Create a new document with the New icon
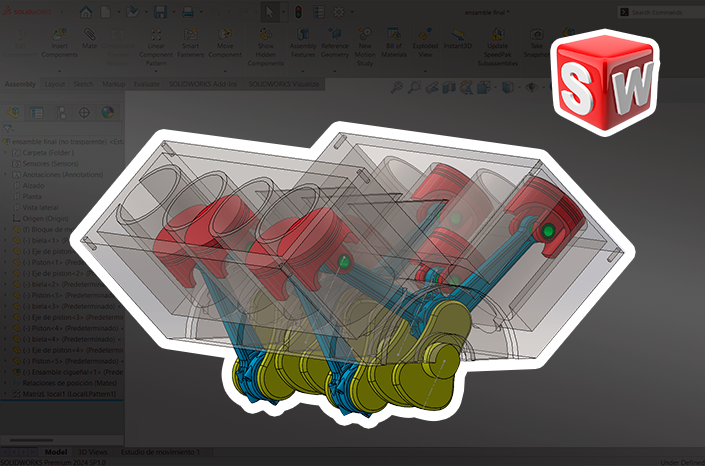This screenshot has height=466, width=705. 106,12
